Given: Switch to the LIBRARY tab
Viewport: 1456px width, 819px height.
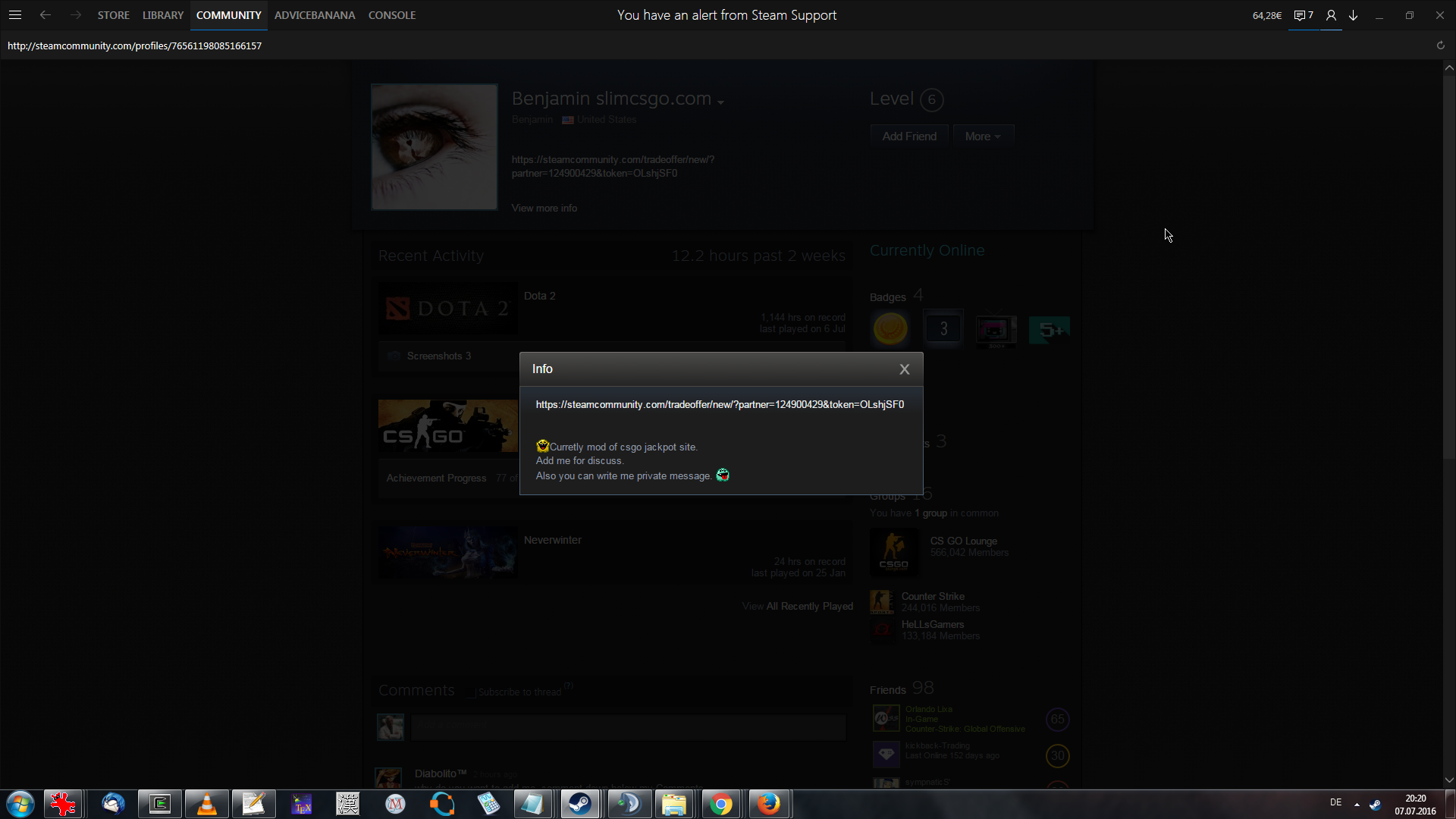Looking at the screenshot, I should coord(162,15).
